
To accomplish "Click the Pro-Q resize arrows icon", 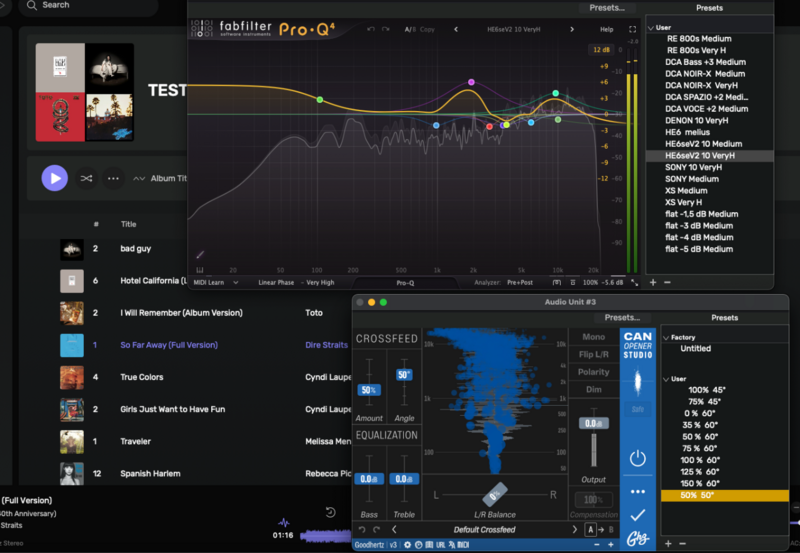I will coord(635,283).
